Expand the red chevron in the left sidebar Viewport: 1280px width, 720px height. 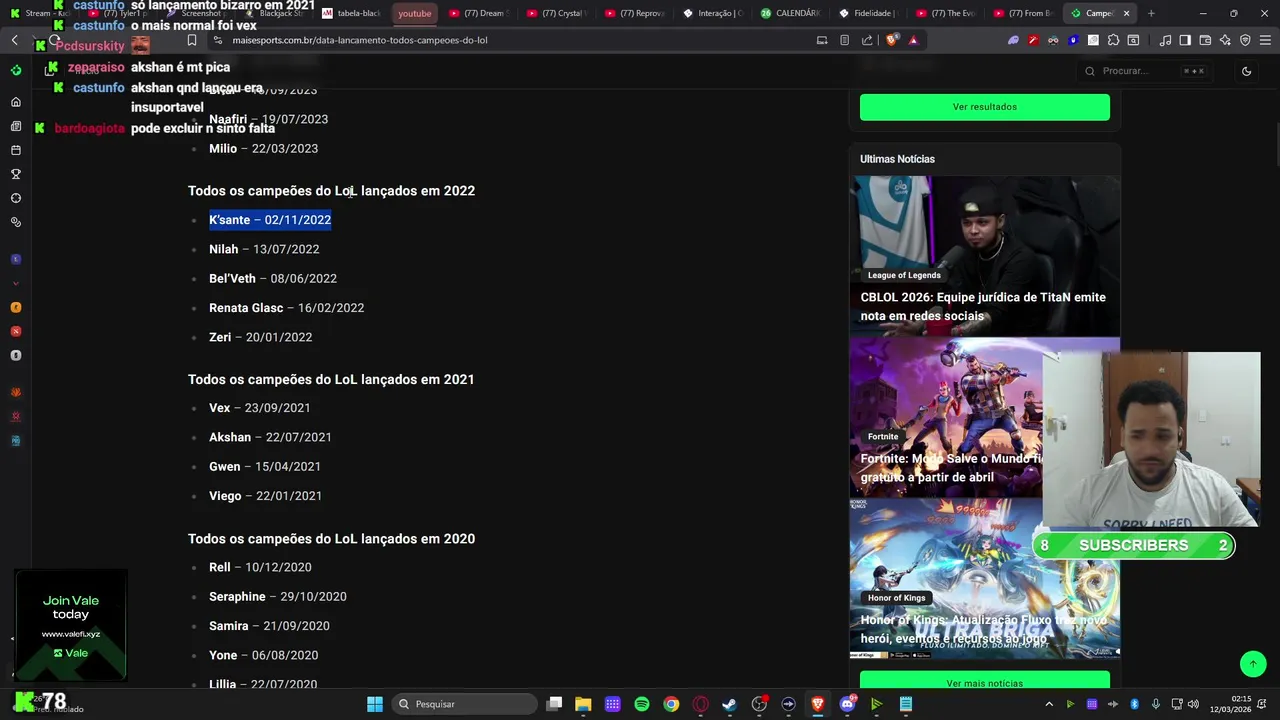(15, 284)
